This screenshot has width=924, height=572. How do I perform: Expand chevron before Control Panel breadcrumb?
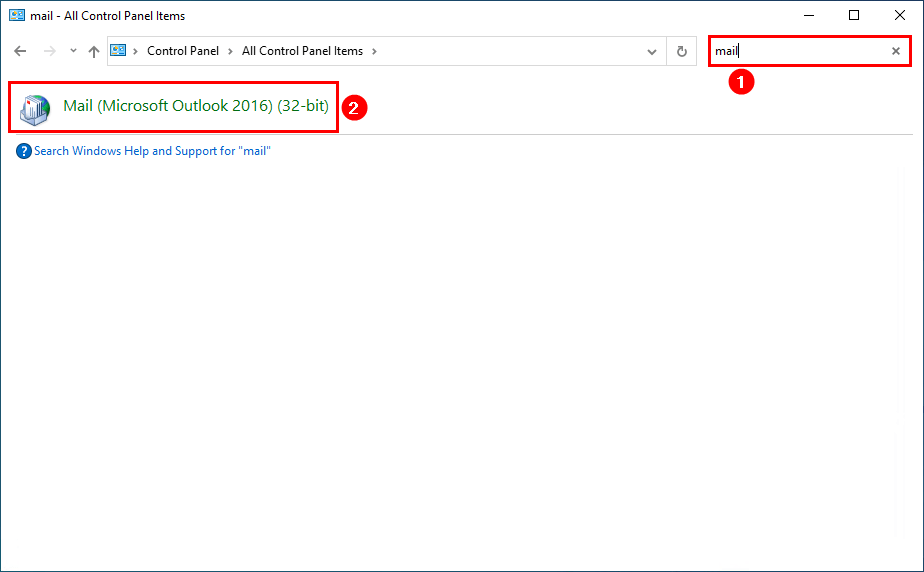point(135,51)
